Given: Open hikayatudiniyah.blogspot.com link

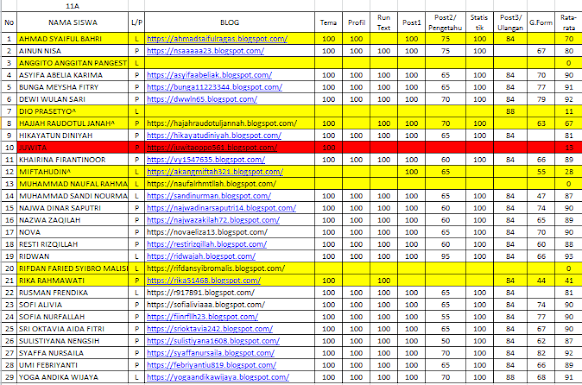Looking at the screenshot, I should coord(214,136).
